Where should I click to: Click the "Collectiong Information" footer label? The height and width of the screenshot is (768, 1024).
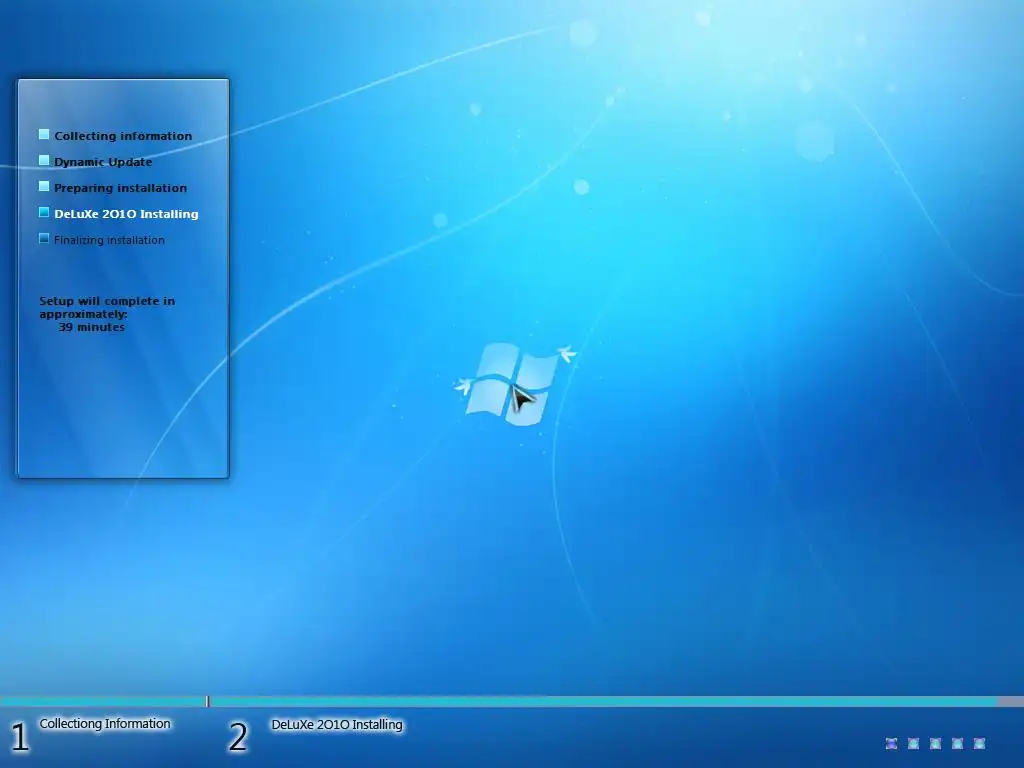pyautogui.click(x=104, y=724)
